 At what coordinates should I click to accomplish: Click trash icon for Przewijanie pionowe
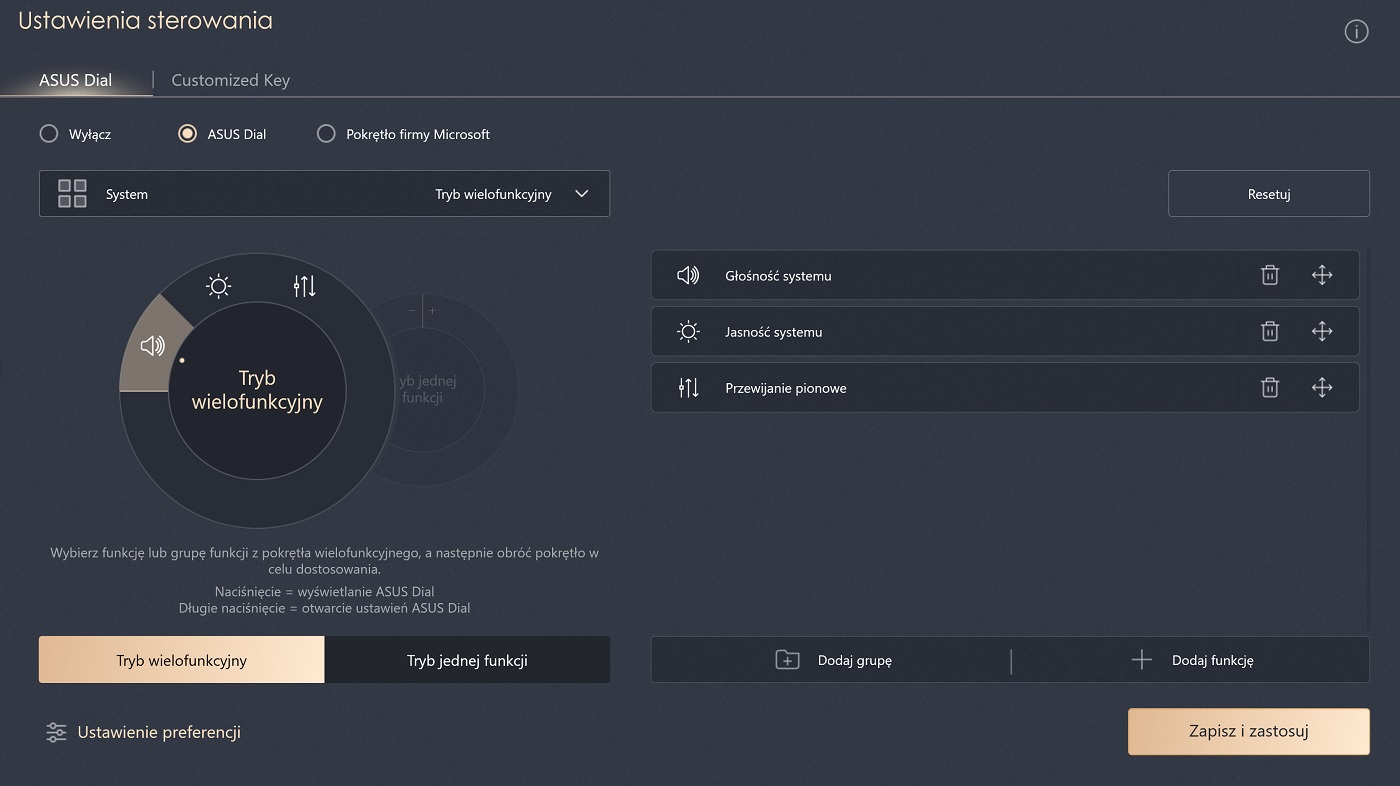point(1269,388)
